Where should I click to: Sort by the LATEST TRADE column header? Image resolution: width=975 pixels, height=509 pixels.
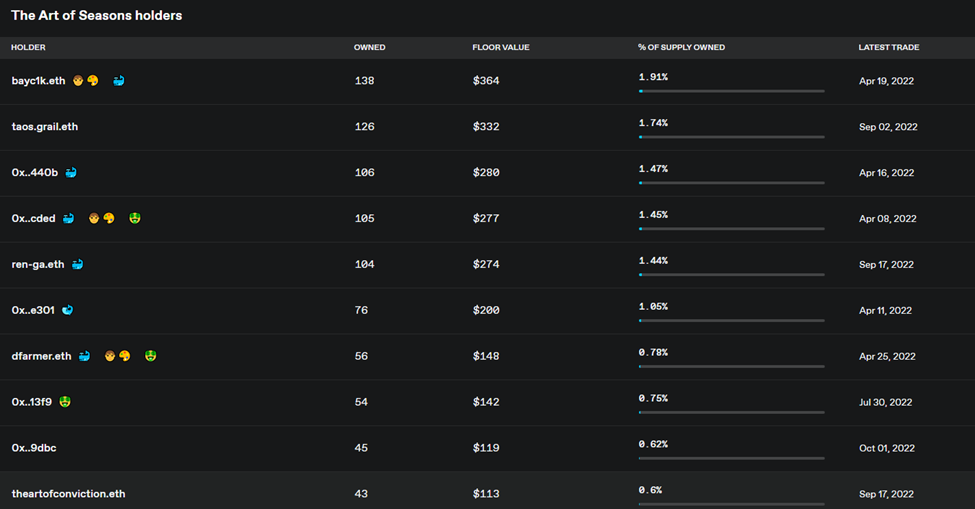click(889, 47)
